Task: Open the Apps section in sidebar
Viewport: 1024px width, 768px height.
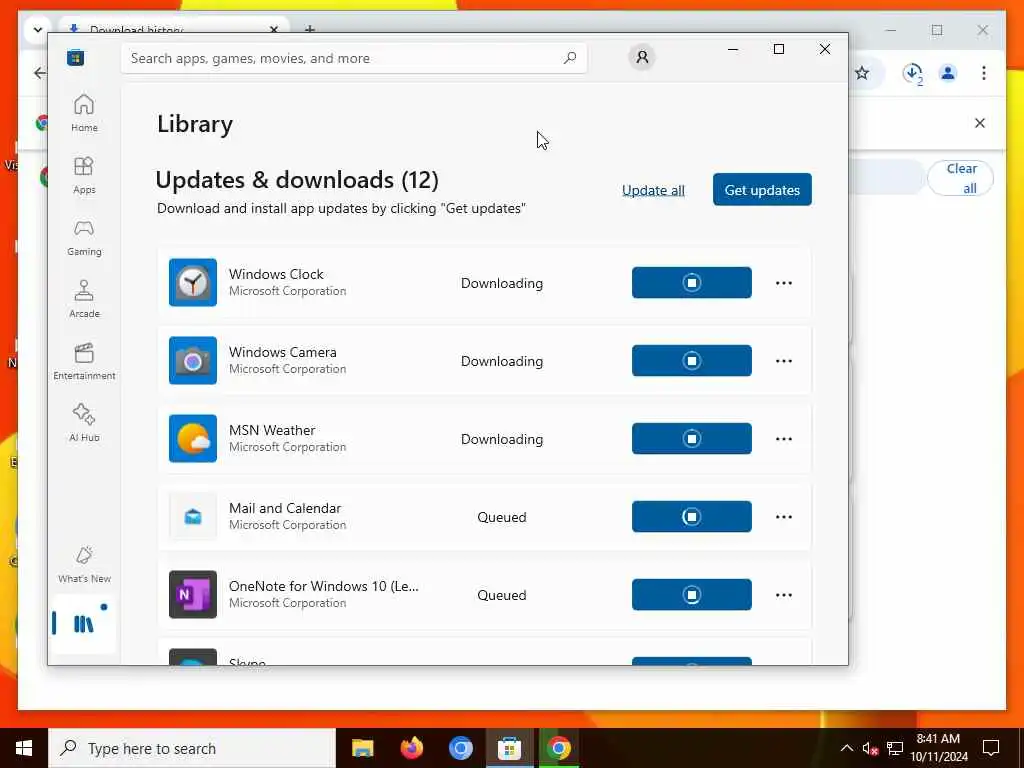Action: pos(84,175)
